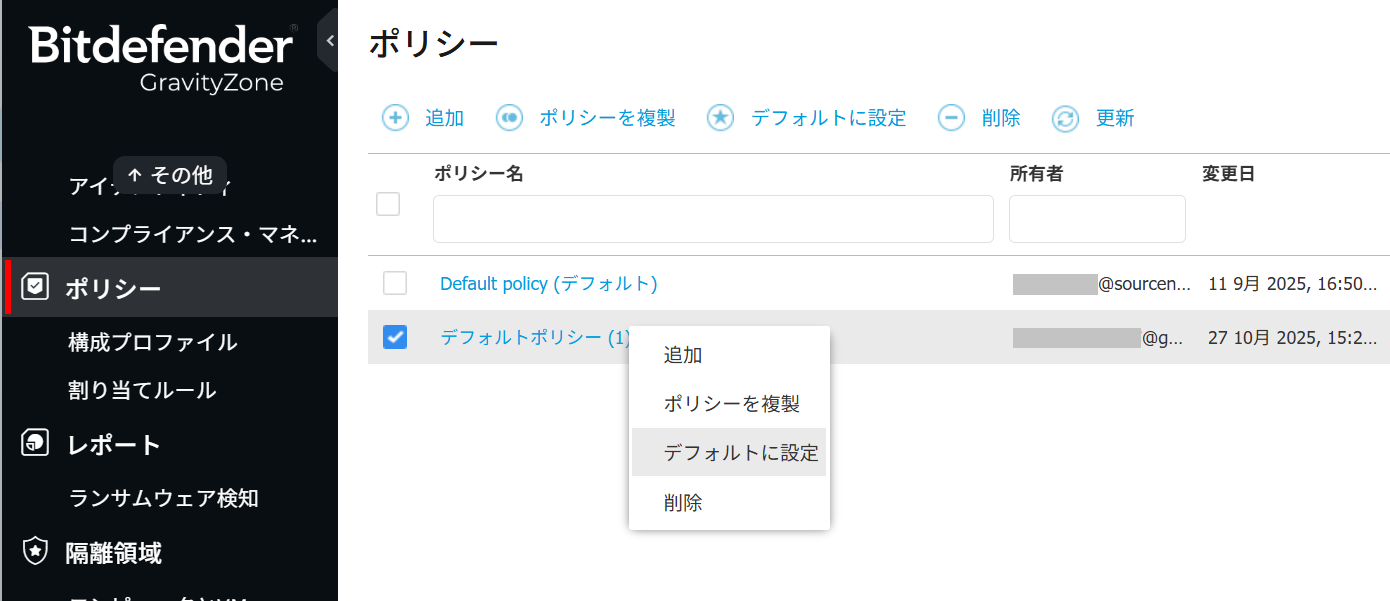Viewport: 1390px width, 601px height.
Task: Click the ↑ その他 scroll-up indicator
Action: [170, 175]
